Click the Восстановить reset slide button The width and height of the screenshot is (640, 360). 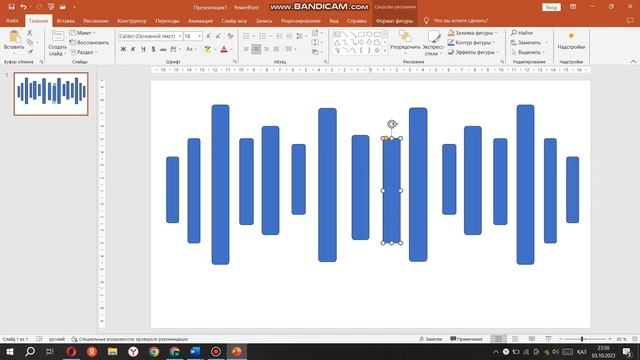(x=89, y=42)
